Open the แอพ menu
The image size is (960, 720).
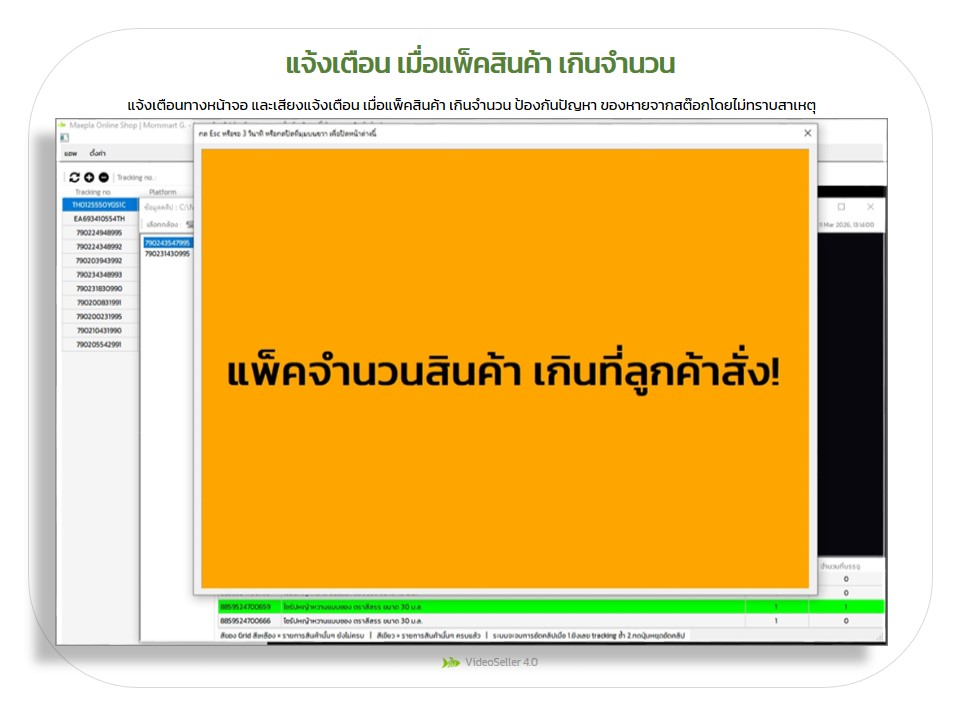coord(70,154)
